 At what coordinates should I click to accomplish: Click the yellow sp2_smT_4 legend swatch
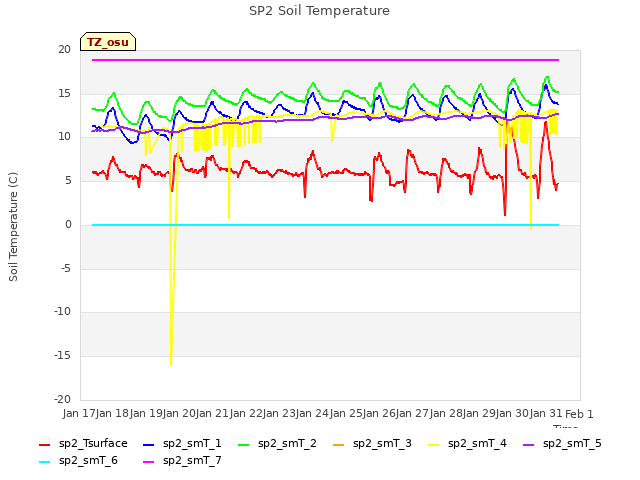click(433, 444)
